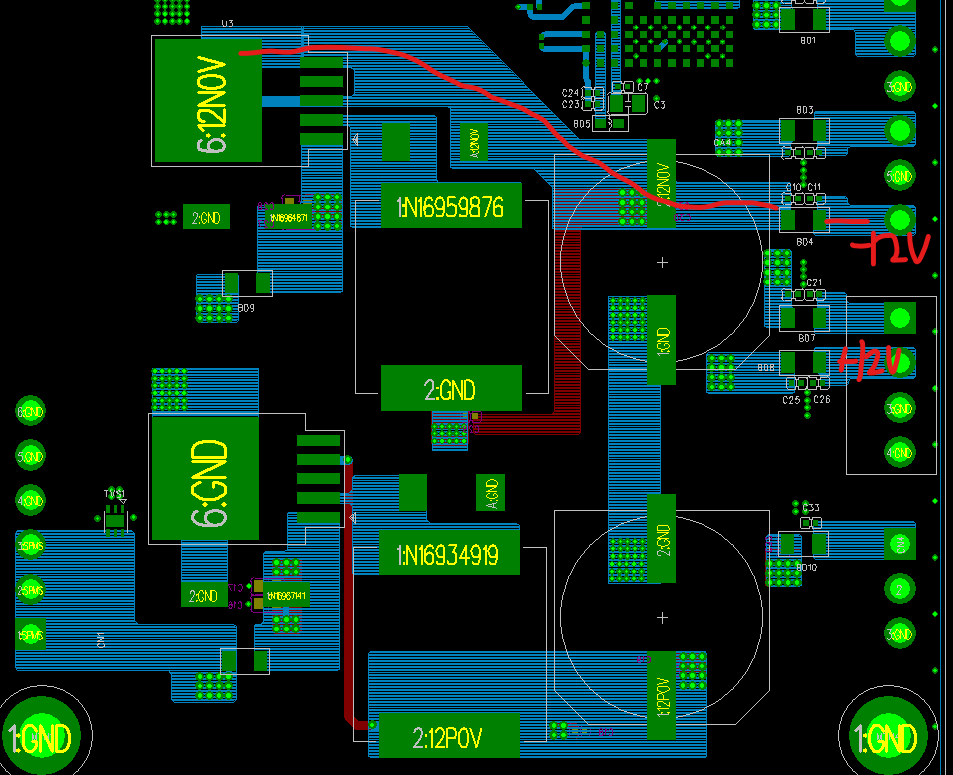Click the U3 reference designator label
The height and width of the screenshot is (775, 953).
pyautogui.click(x=227, y=24)
